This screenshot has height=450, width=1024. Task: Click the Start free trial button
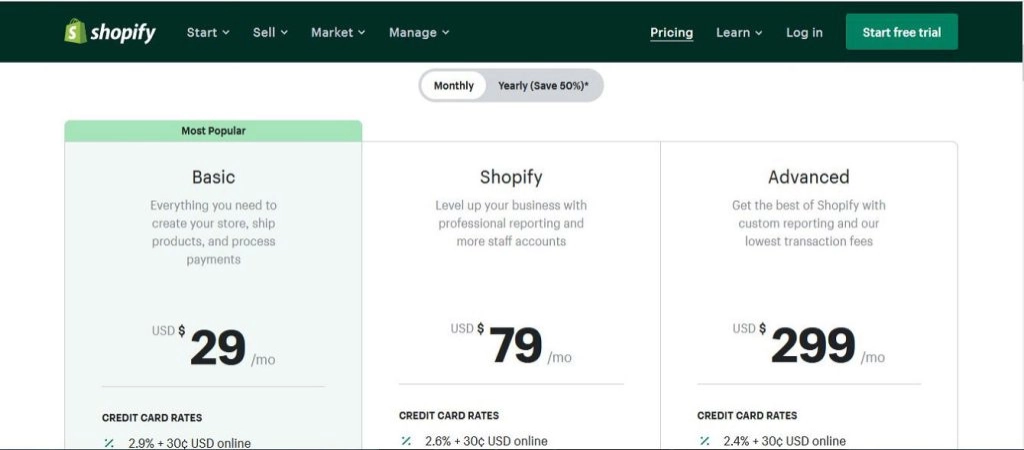(901, 32)
